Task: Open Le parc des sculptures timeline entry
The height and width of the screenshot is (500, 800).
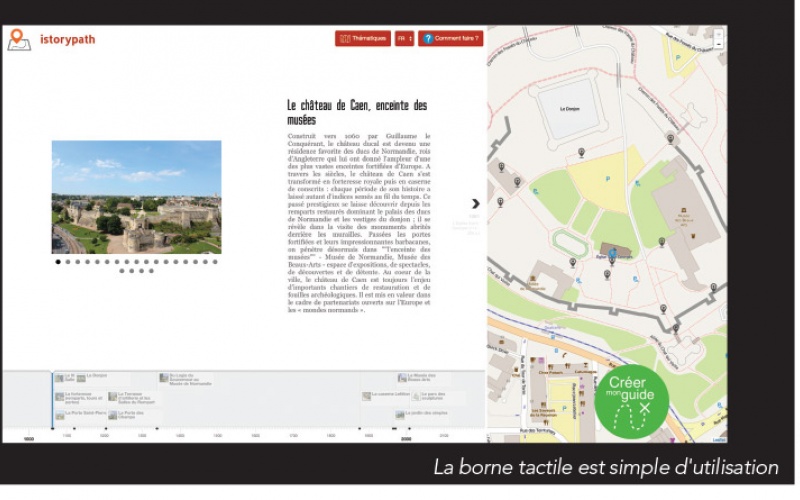Action: 430,396
